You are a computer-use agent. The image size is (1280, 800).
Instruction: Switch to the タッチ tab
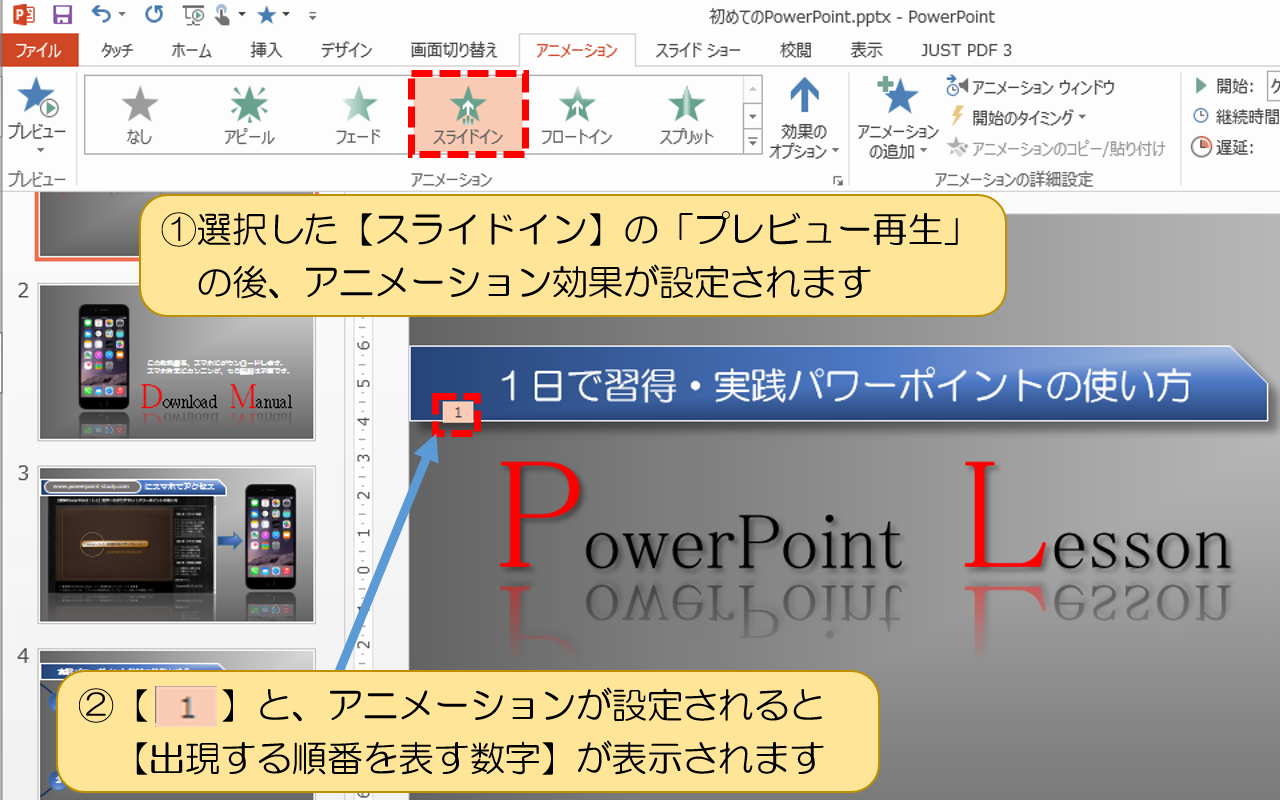[x=117, y=50]
